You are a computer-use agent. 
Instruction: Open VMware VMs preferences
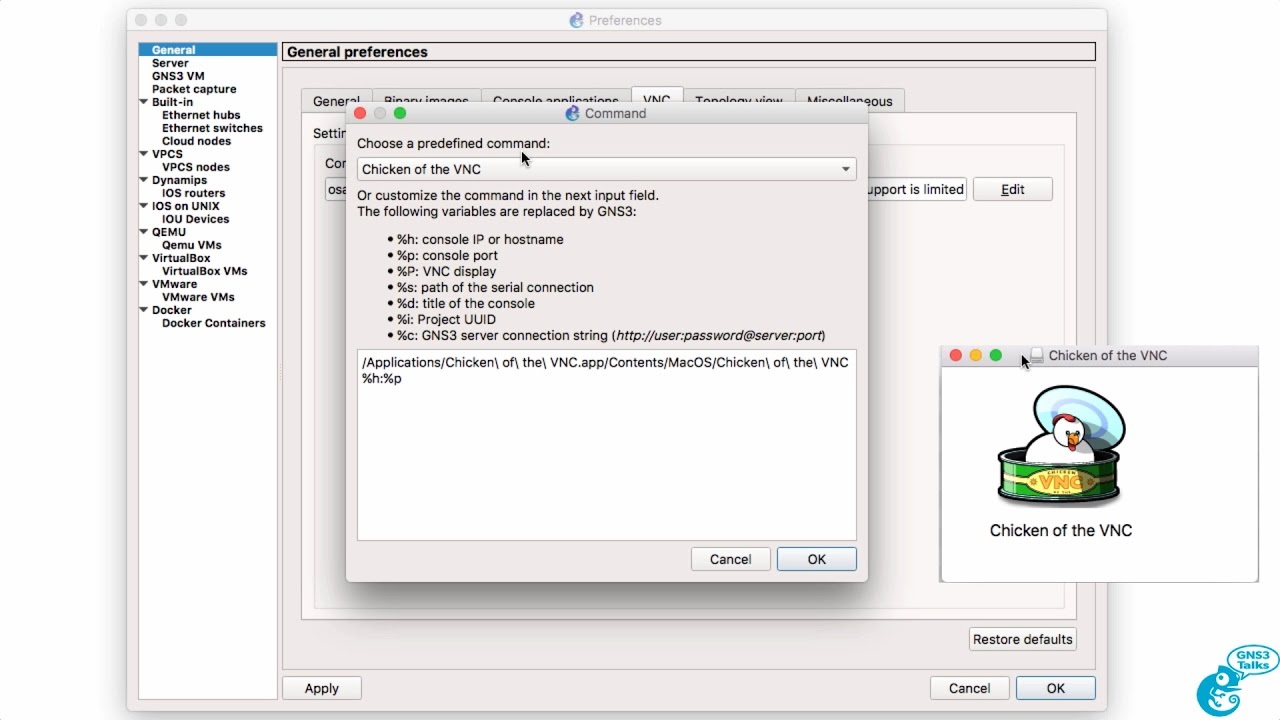coord(198,297)
